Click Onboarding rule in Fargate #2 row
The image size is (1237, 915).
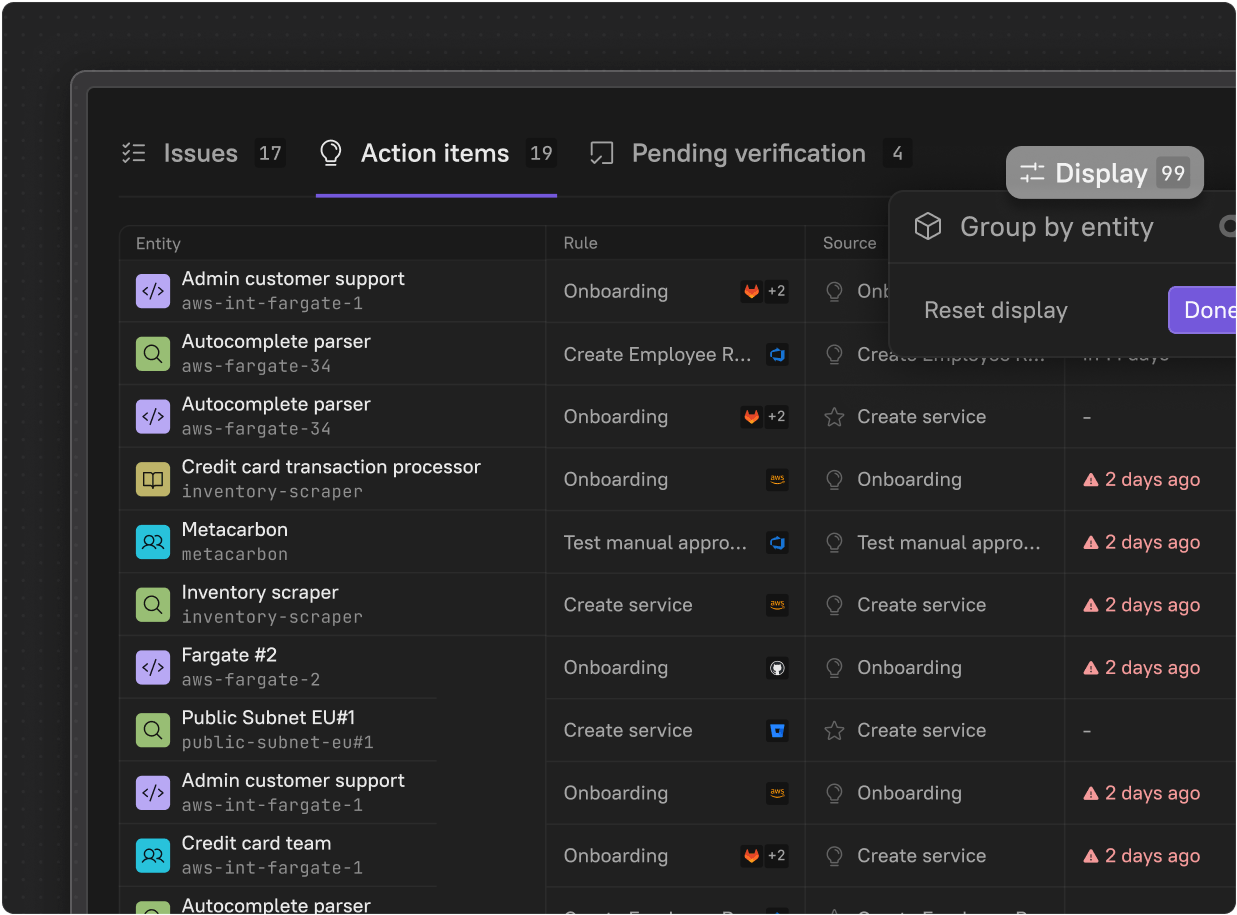click(x=616, y=668)
